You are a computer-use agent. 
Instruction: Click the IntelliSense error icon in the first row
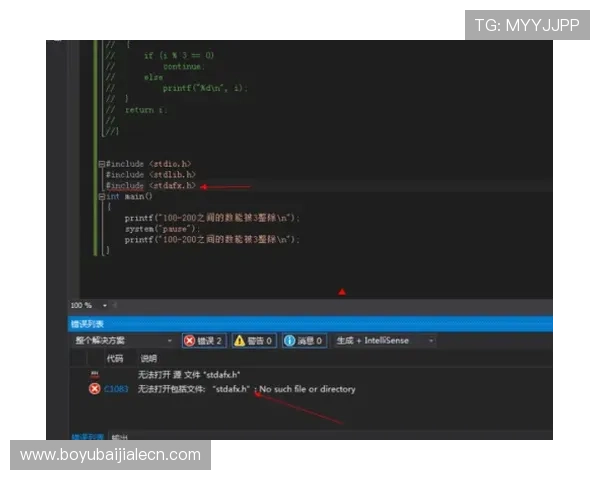coord(94,373)
